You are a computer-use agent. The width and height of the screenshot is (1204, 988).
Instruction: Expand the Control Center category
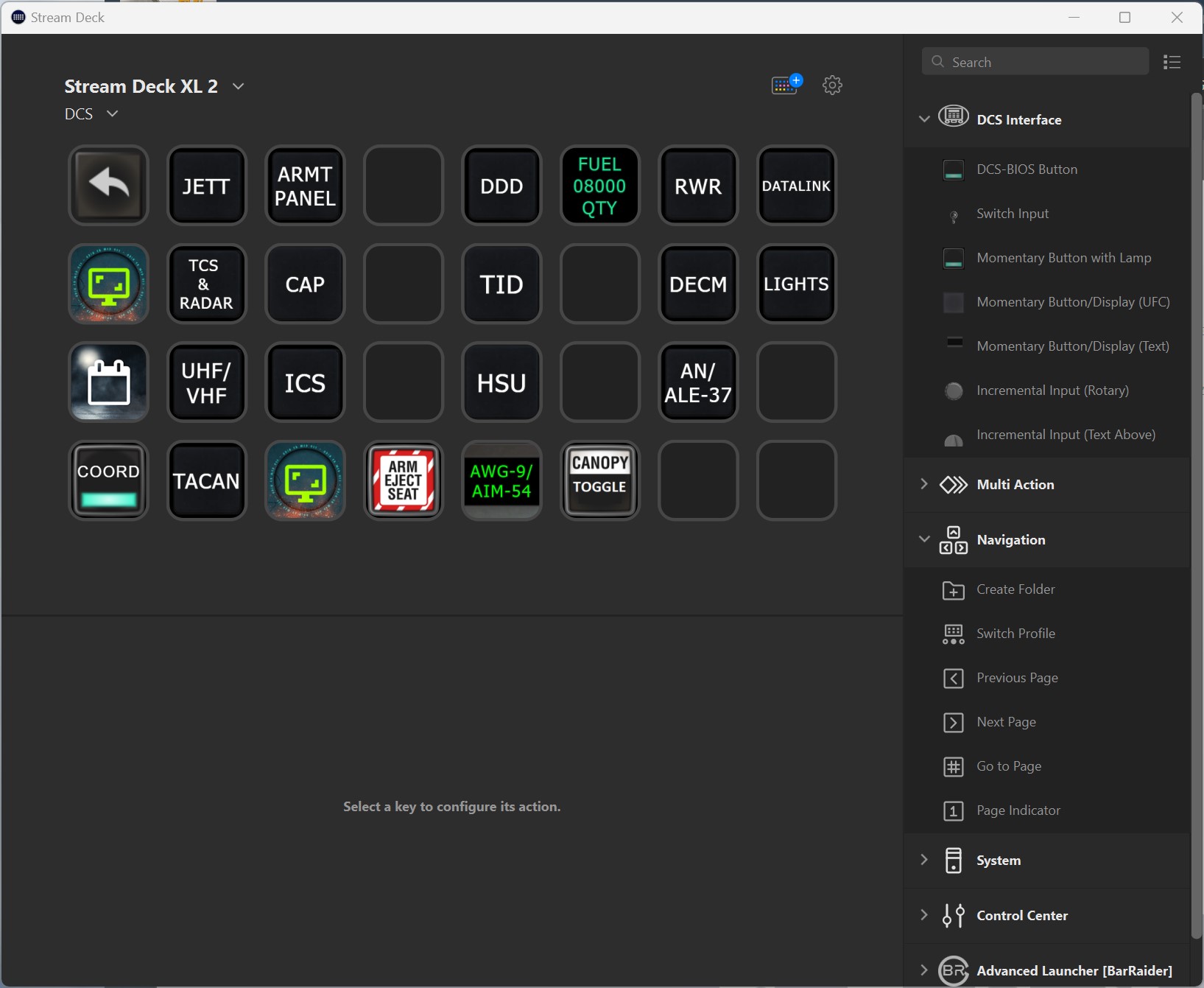[924, 915]
